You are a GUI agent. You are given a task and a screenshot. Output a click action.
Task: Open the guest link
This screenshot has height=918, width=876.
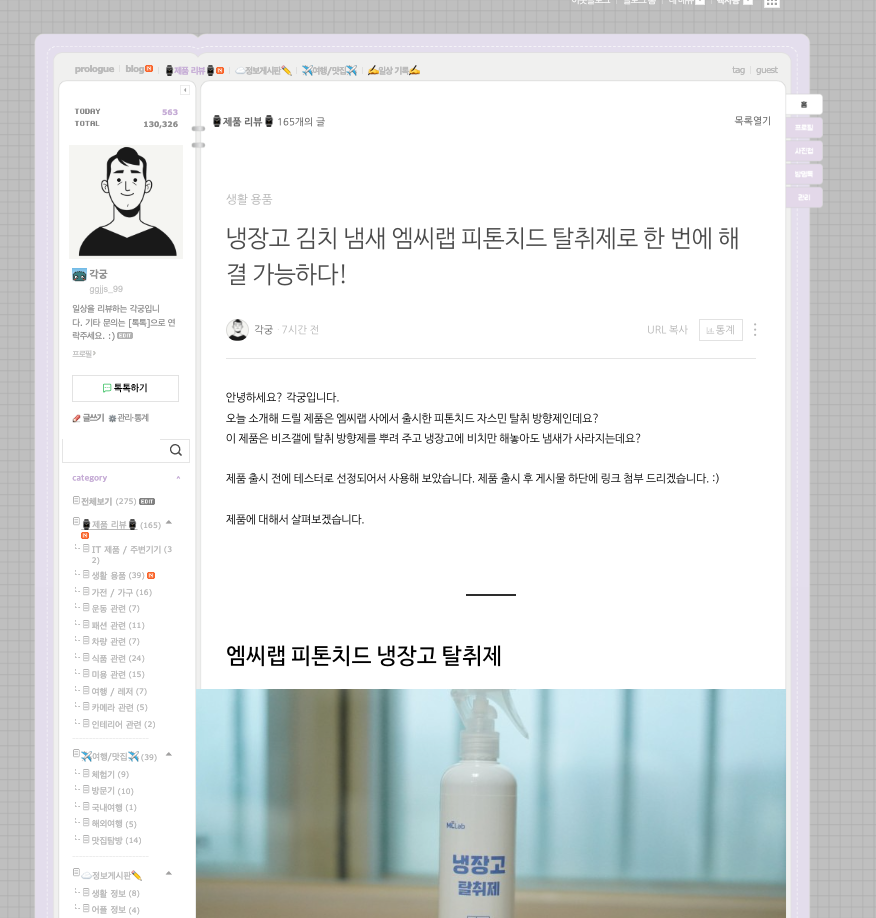[766, 70]
